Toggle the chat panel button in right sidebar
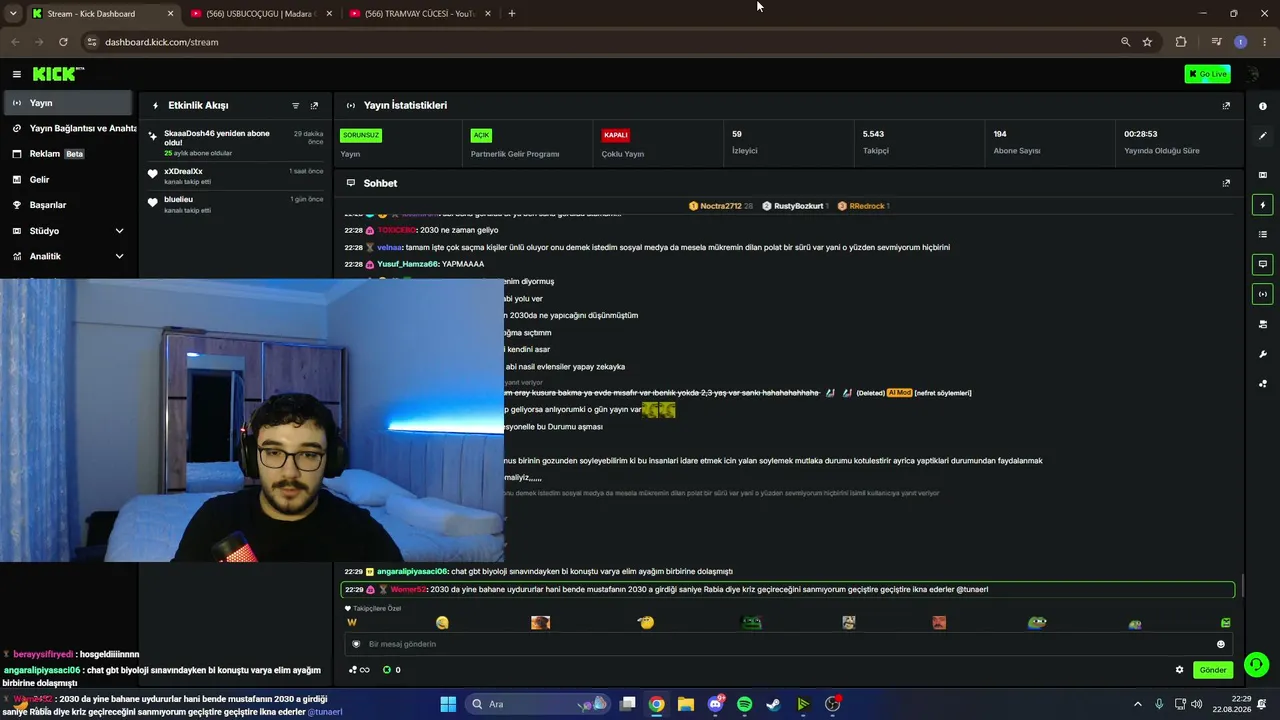The height and width of the screenshot is (720, 1280). [1262, 264]
